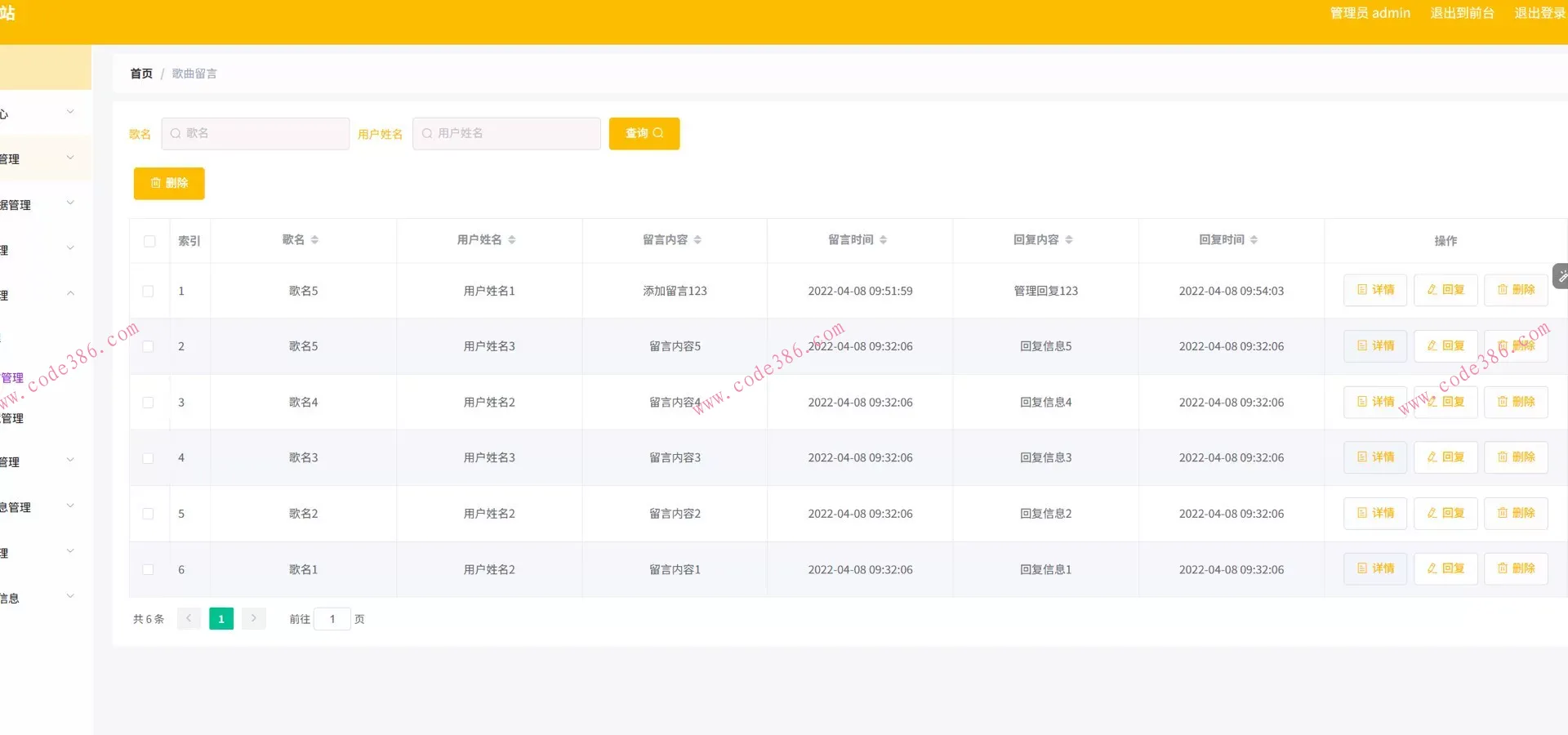
Task: Sort by 留言内容 column sort icon
Action: click(x=697, y=240)
